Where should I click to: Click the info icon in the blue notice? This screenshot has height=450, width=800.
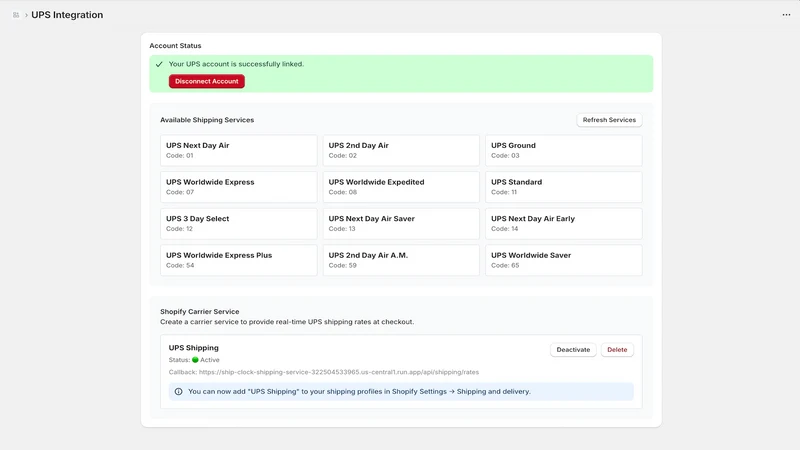tap(179, 392)
